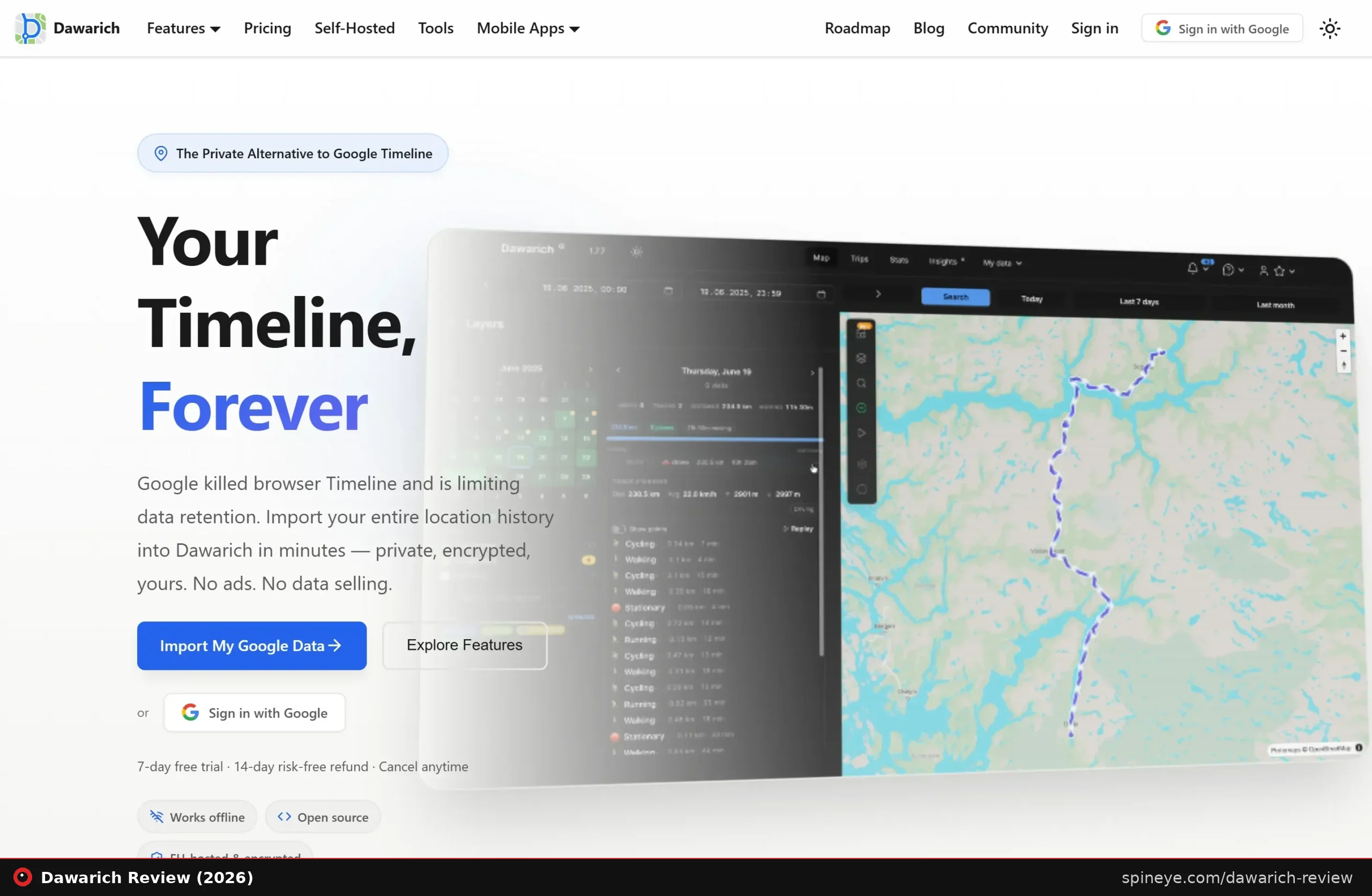Image resolution: width=1372 pixels, height=896 pixels.
Task: Expand My data dropdown in app preview
Action: 1002,263
